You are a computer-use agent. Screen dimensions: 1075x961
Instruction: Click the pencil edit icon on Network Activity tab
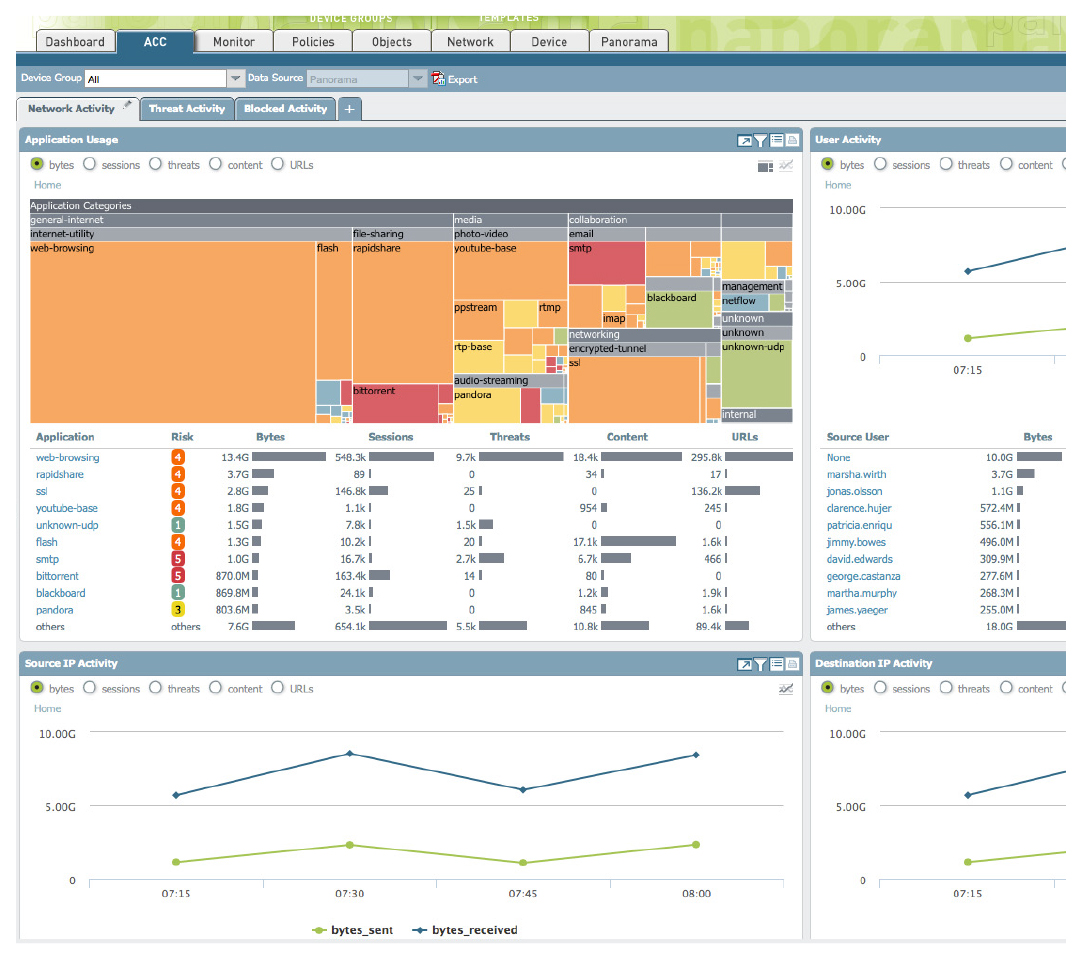coord(127,106)
